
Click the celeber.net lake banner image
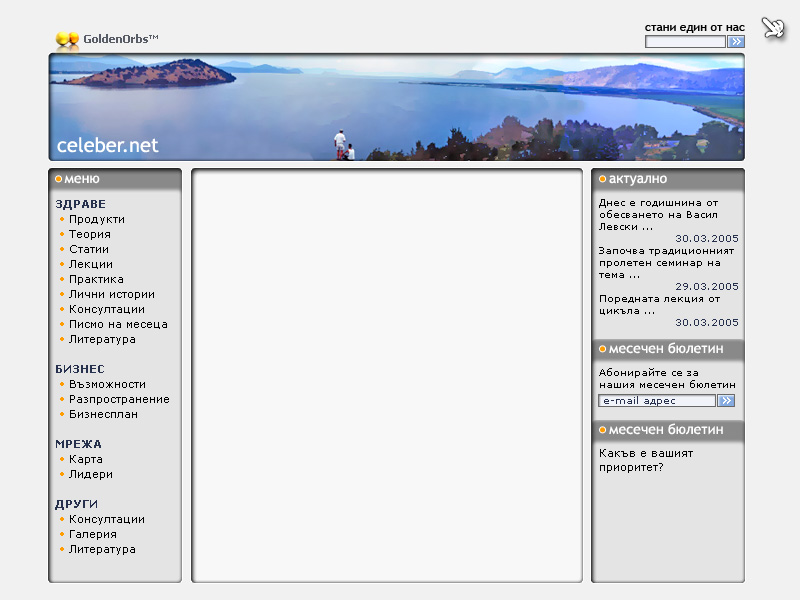396,107
